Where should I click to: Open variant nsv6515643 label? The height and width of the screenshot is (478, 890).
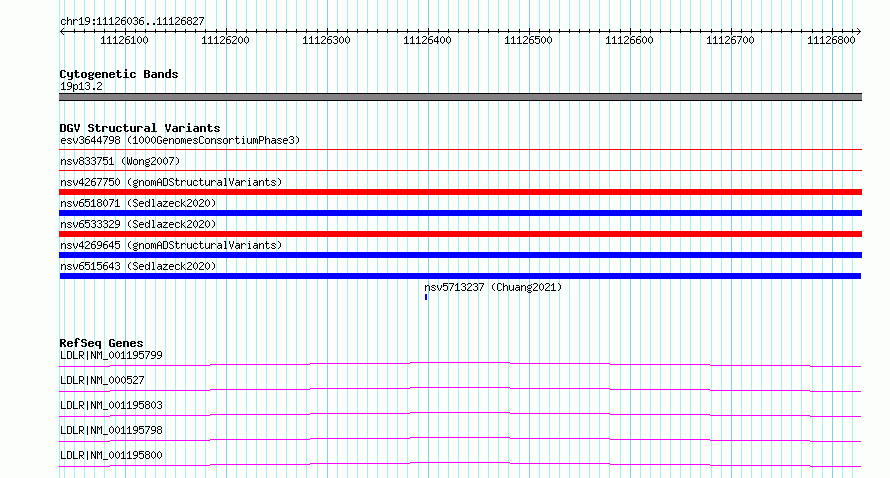[x=138, y=266]
